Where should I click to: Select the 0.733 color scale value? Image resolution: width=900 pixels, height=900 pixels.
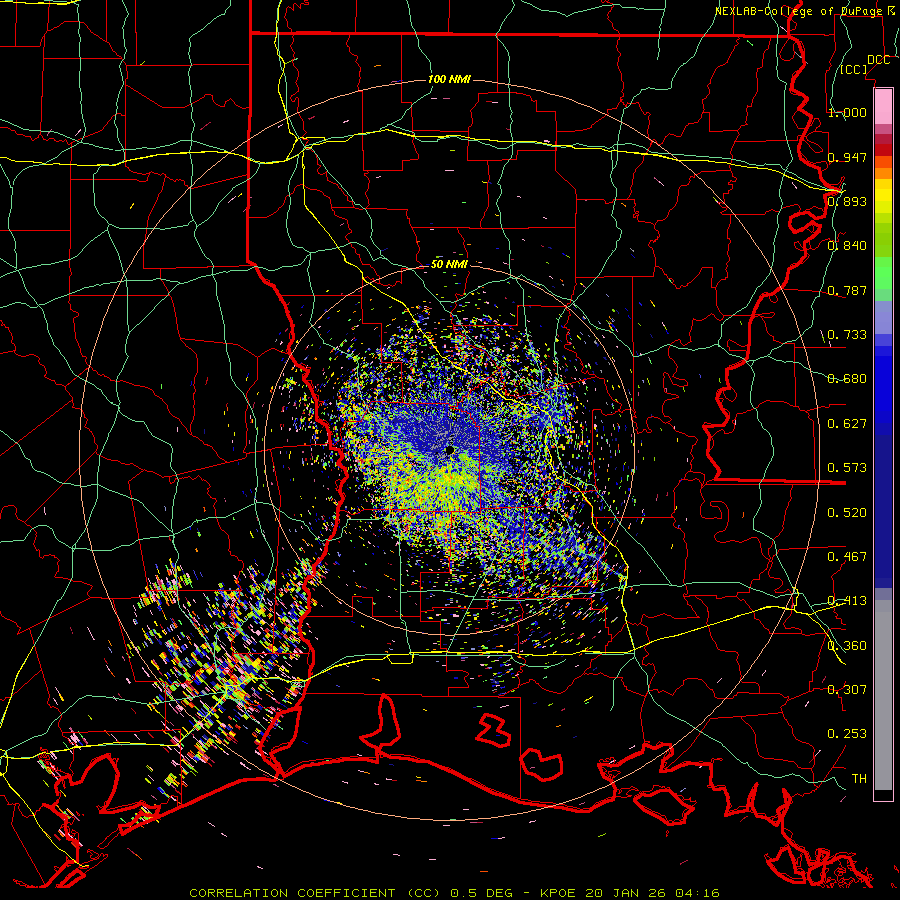(847, 335)
